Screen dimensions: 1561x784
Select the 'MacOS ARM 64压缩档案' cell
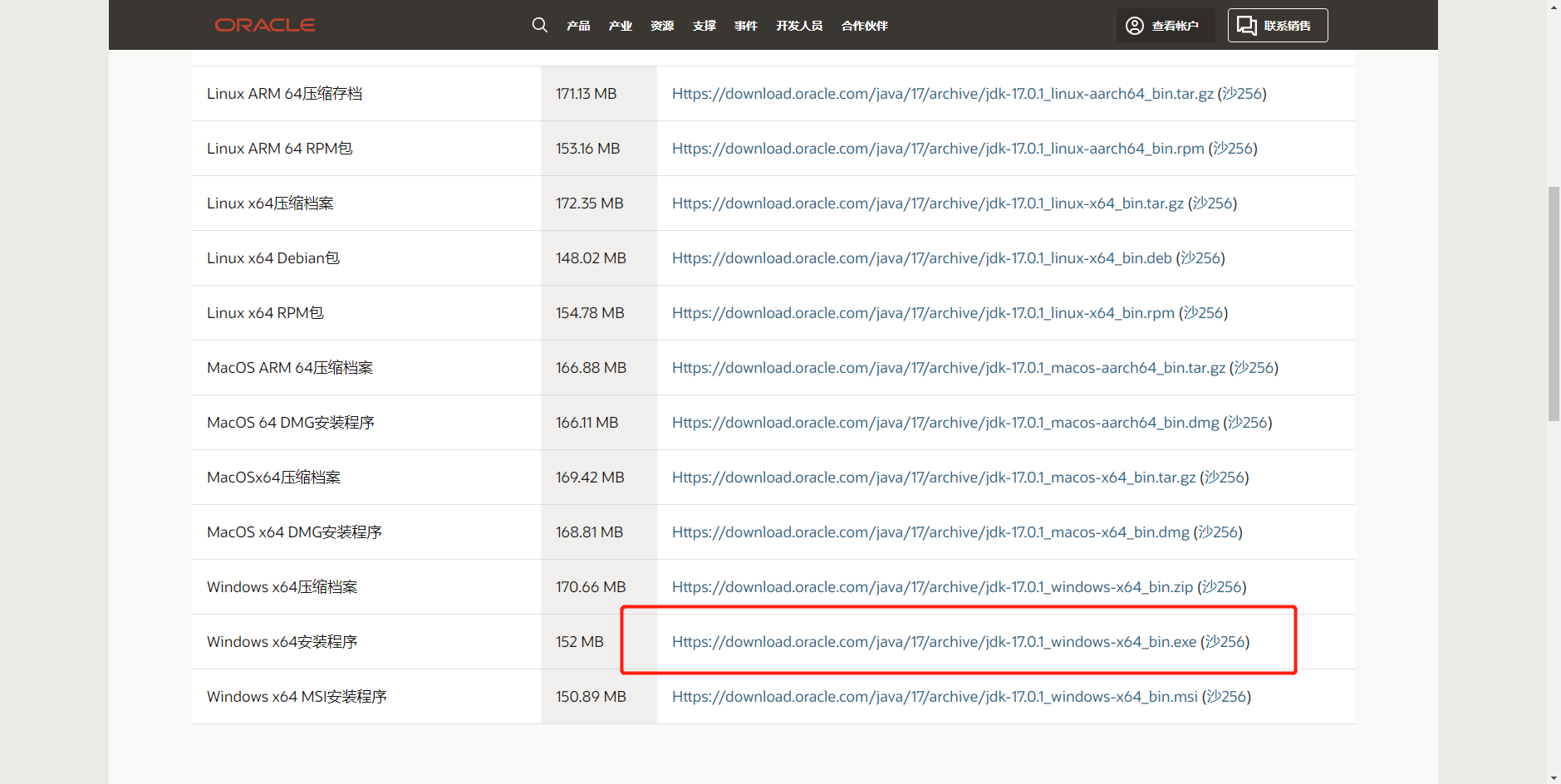click(366, 368)
